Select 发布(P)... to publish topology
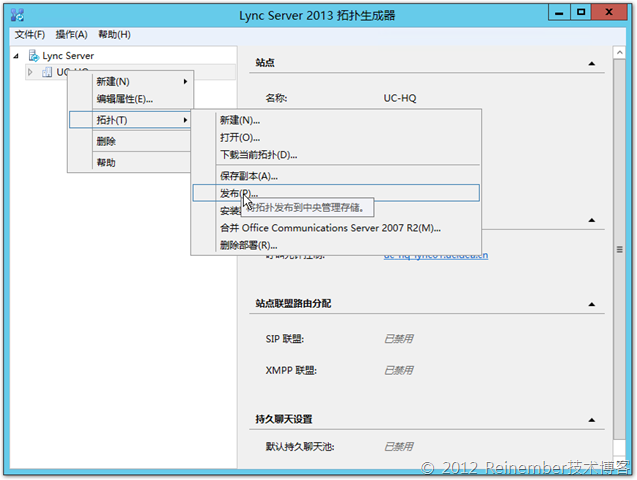637x480 pixels. (x=336, y=193)
